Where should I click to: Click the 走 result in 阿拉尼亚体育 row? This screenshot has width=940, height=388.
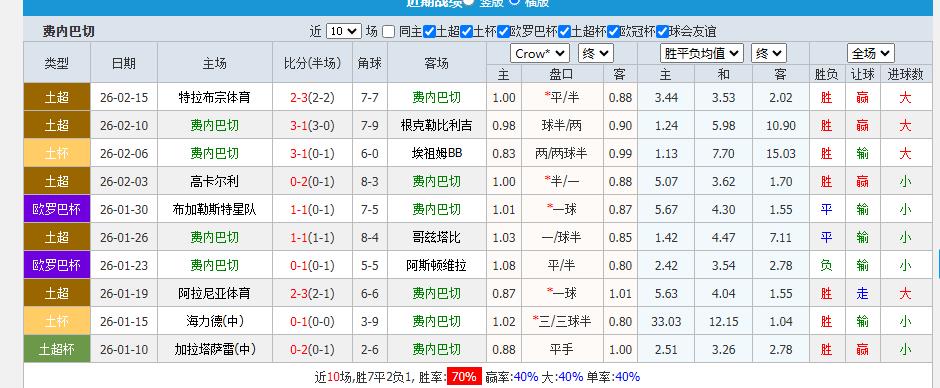(863, 293)
